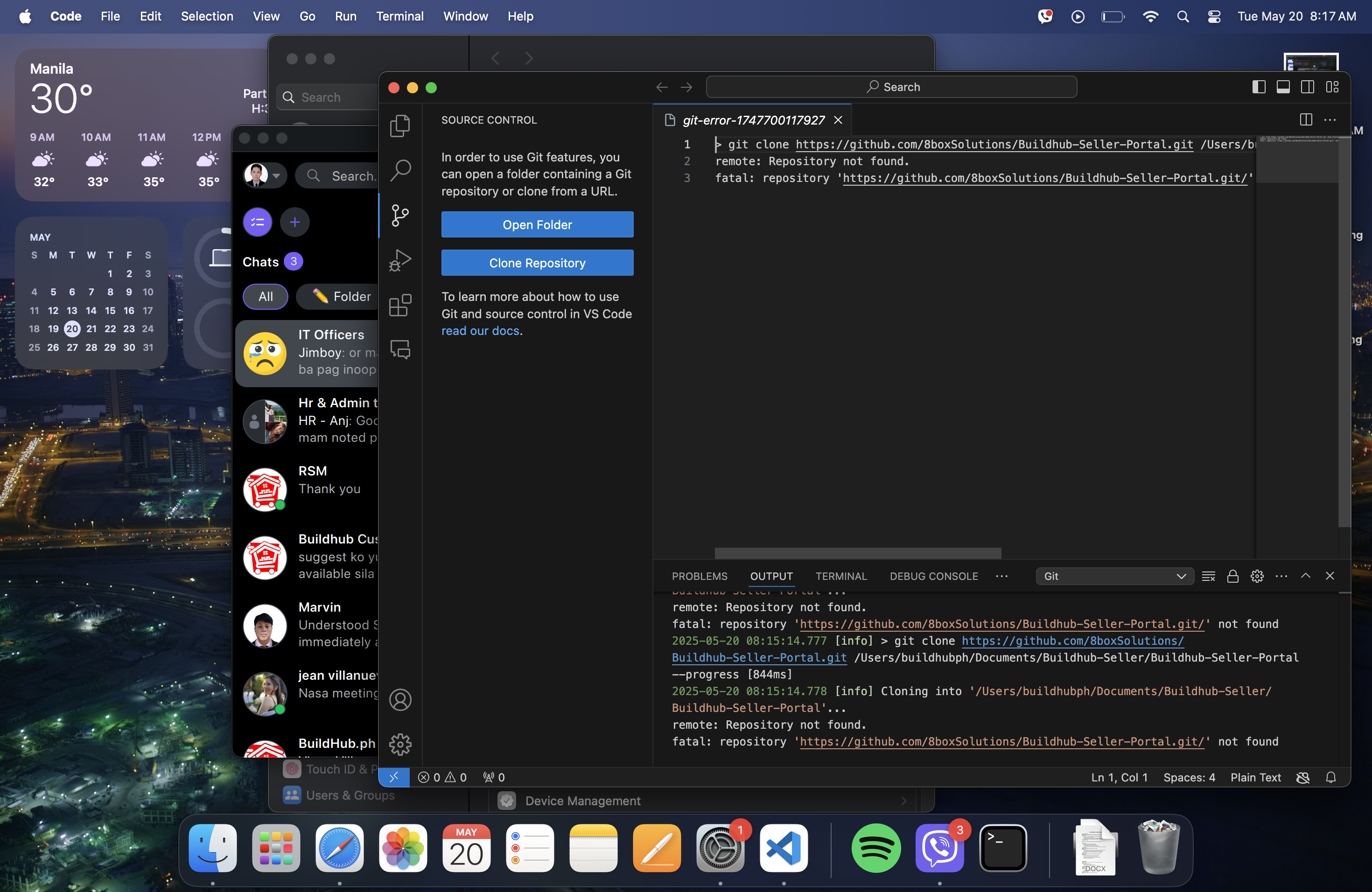
Task: Click the Clone Repository button
Action: click(537, 263)
